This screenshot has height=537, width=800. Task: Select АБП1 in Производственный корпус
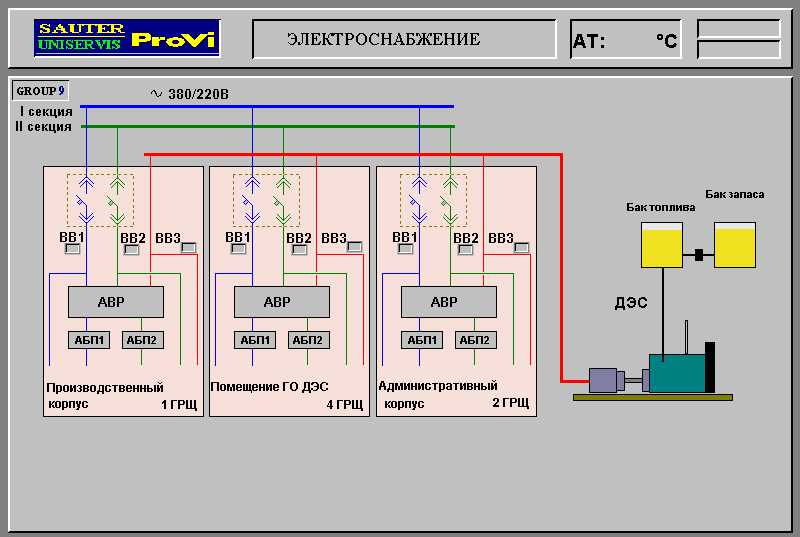pos(89,340)
